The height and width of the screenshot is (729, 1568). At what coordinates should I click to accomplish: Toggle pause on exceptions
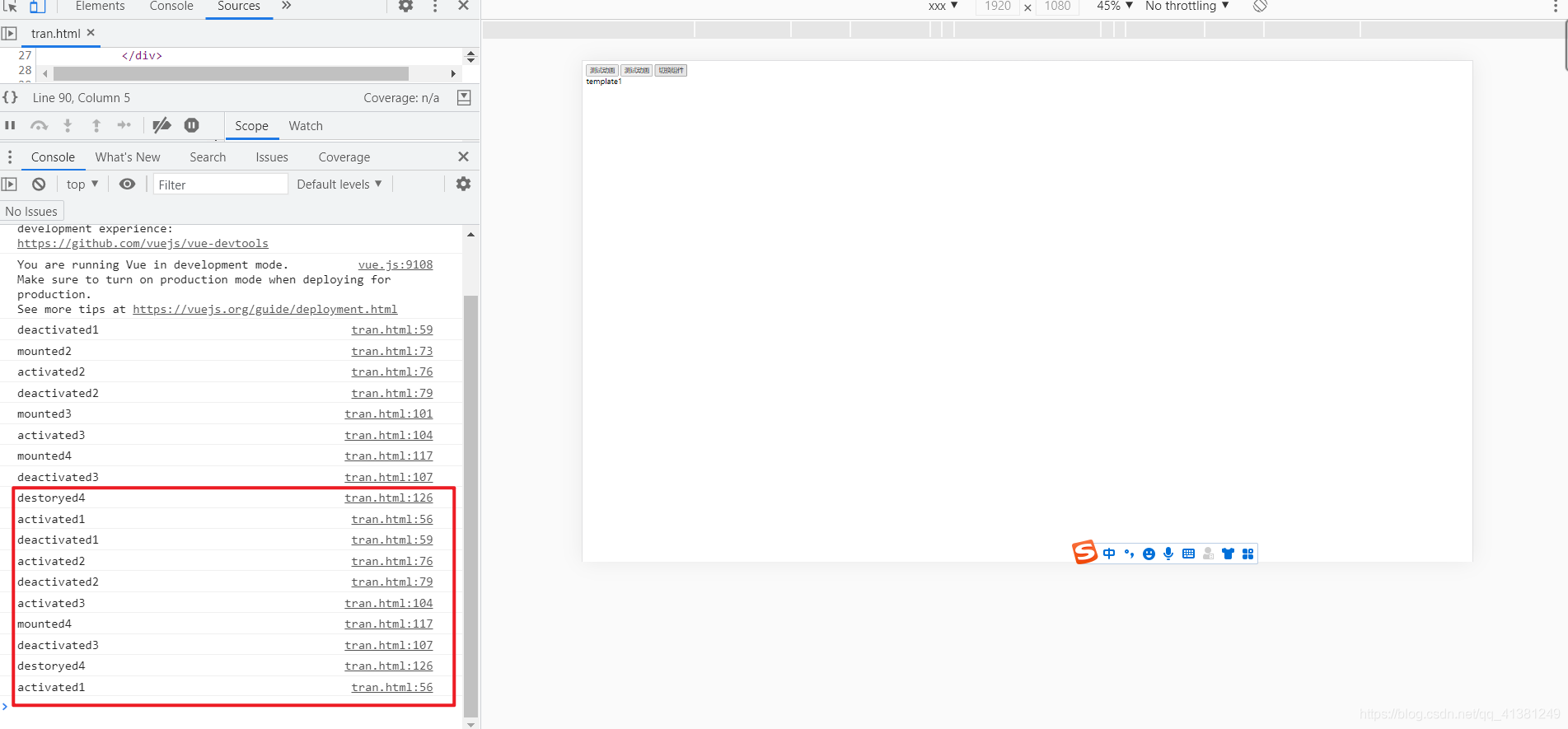[191, 125]
